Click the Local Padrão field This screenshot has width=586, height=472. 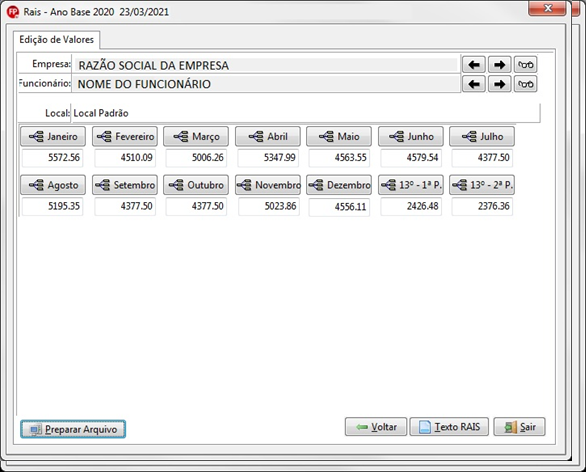pyautogui.click(x=305, y=113)
